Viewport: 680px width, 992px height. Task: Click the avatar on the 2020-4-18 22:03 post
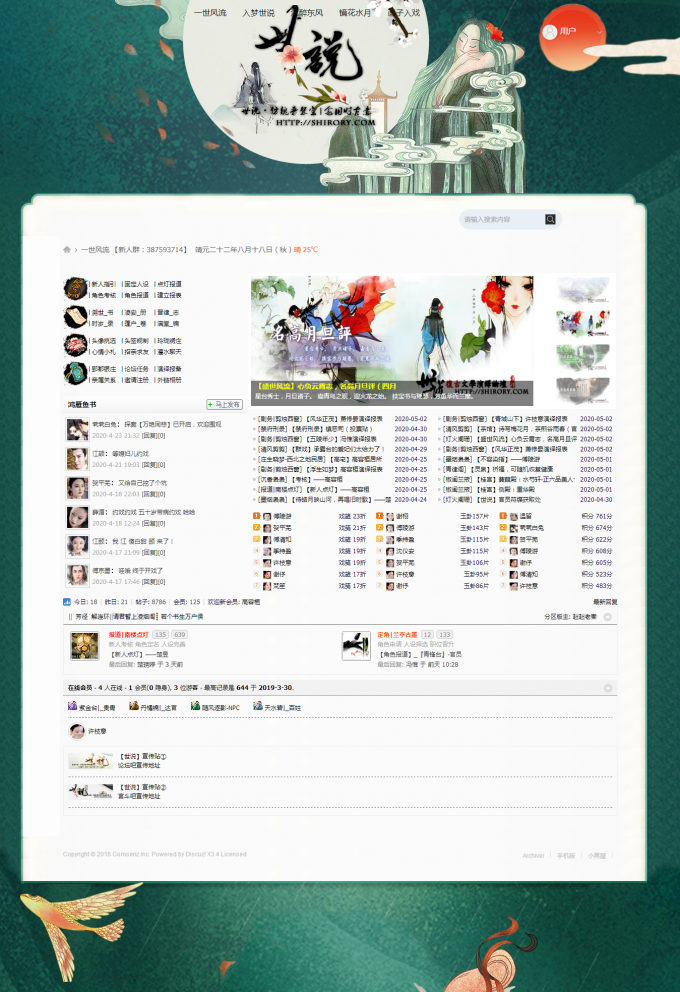[77, 488]
